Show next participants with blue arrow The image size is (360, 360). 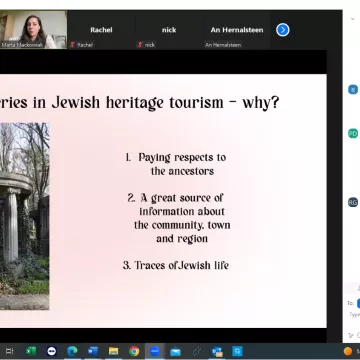pos(283,30)
